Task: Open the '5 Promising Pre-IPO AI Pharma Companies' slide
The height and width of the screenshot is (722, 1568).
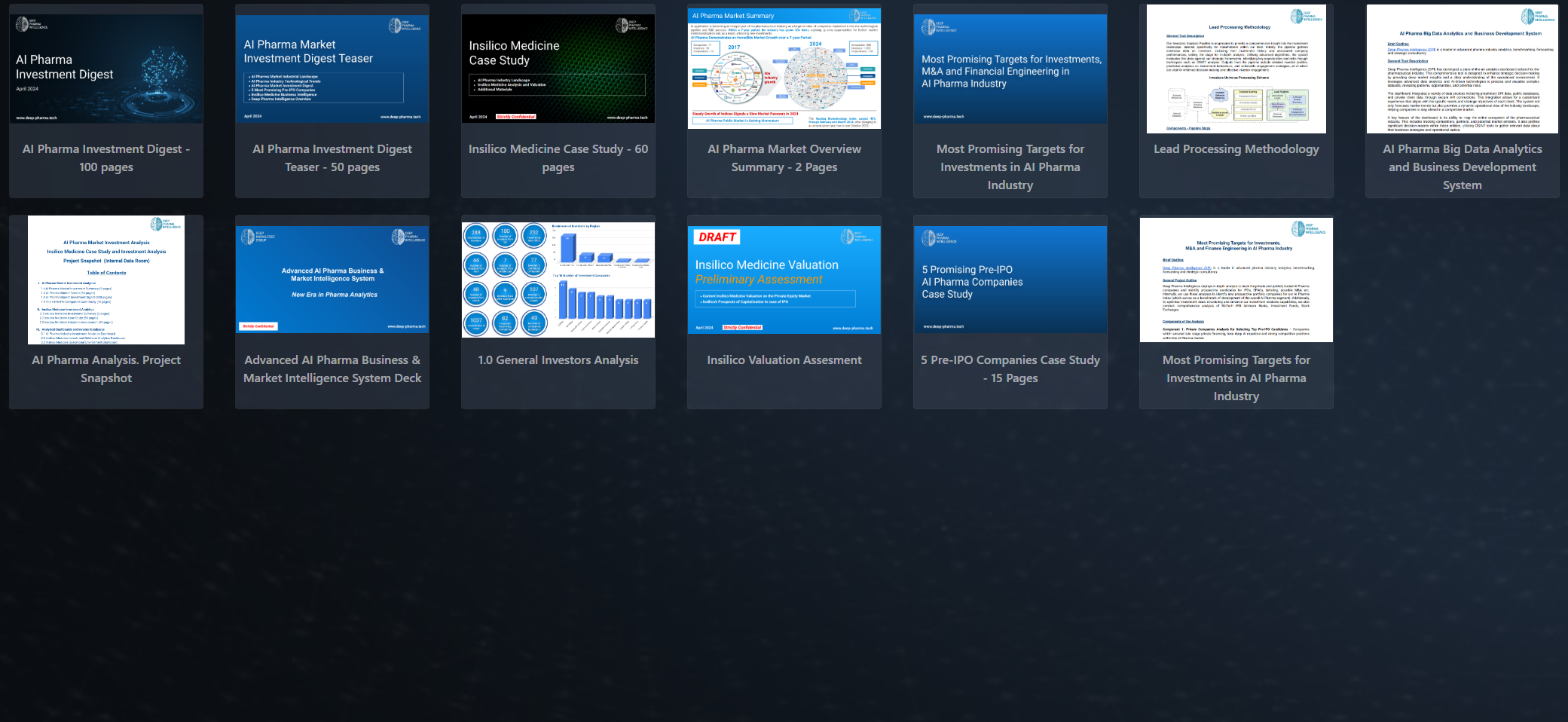Action: [1010, 280]
